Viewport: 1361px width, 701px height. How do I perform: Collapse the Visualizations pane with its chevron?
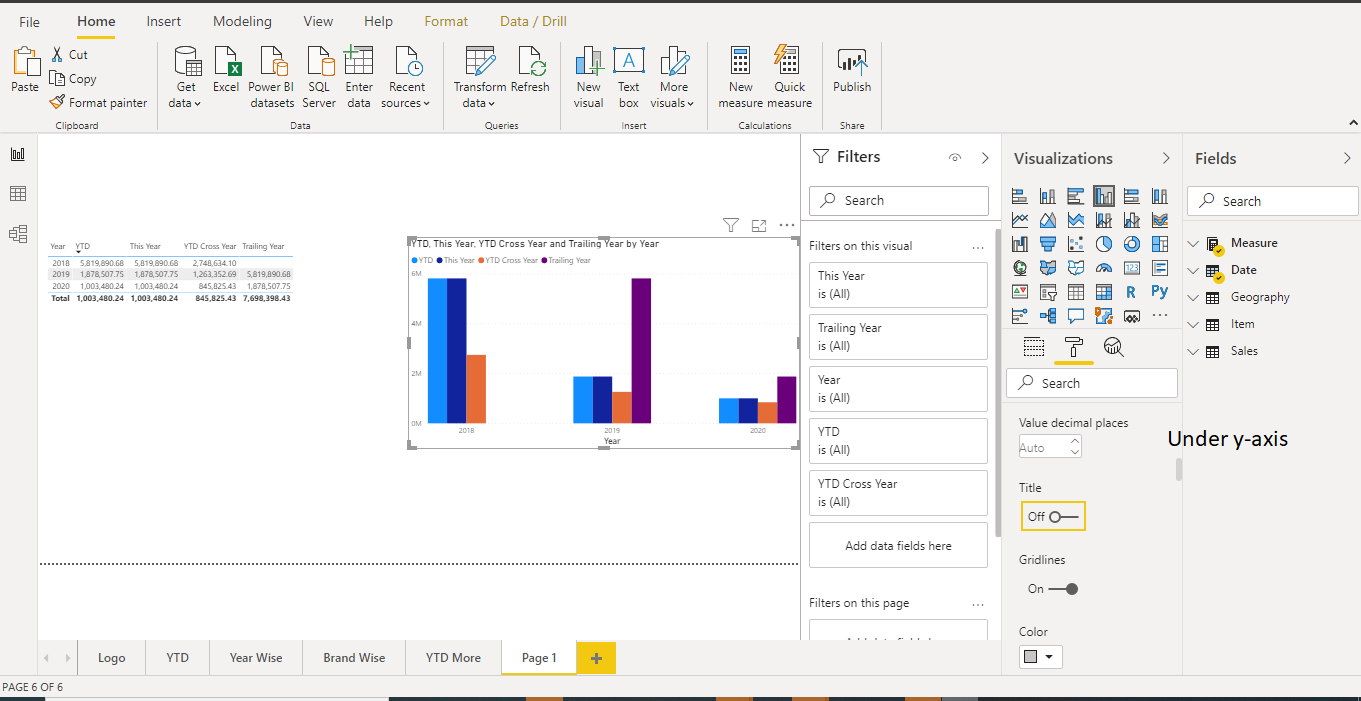pos(1166,158)
